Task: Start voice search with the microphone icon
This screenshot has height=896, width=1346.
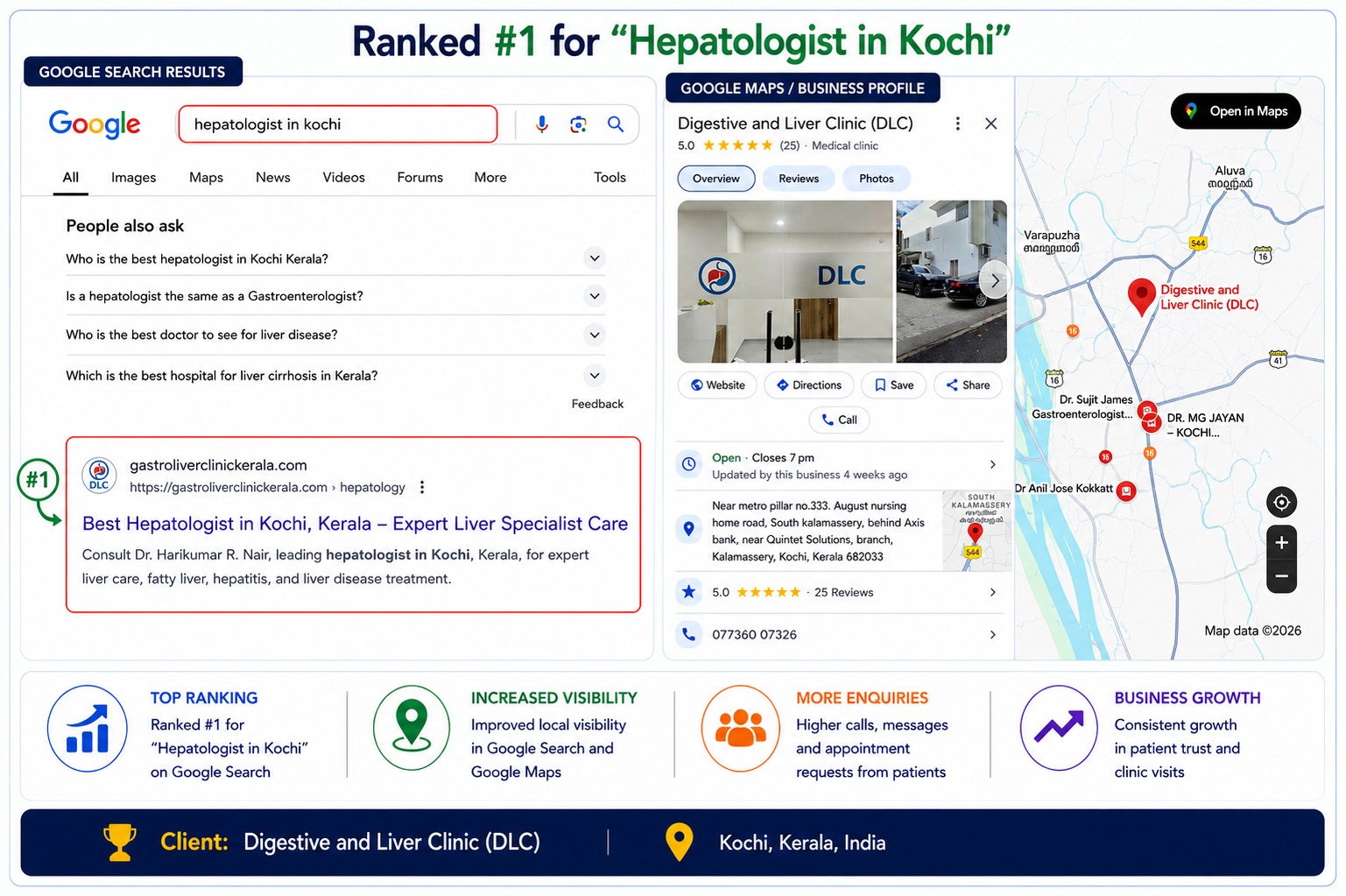Action: point(542,124)
